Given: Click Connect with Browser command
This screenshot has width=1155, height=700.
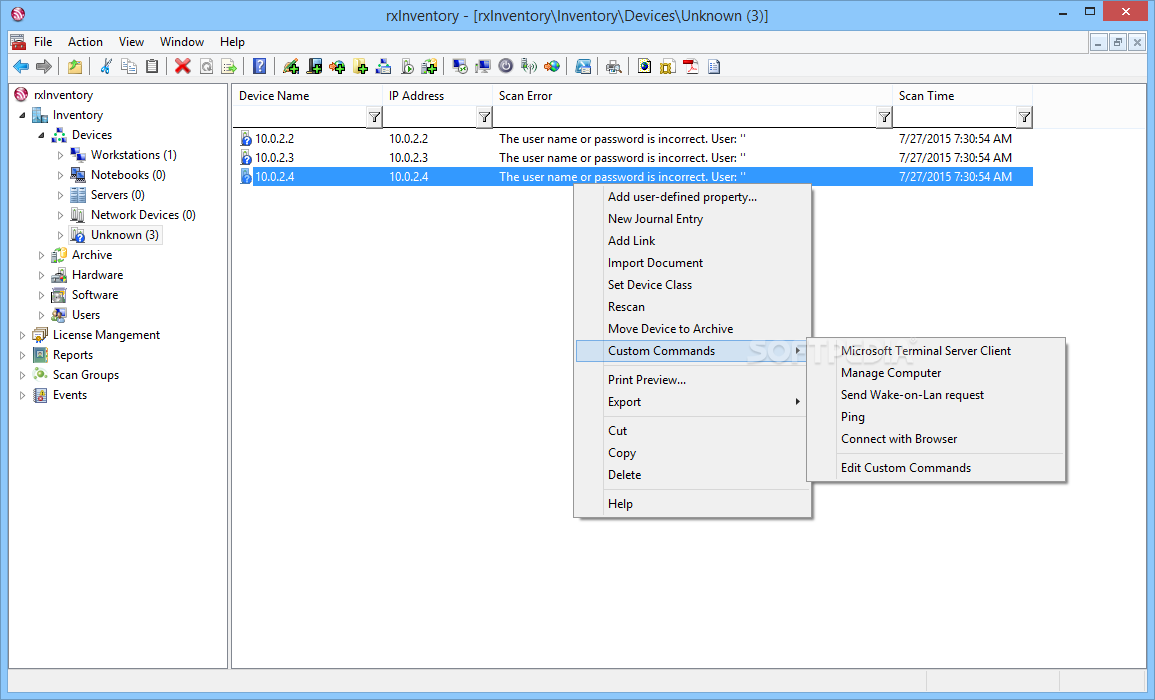Looking at the screenshot, I should pos(936,439).
